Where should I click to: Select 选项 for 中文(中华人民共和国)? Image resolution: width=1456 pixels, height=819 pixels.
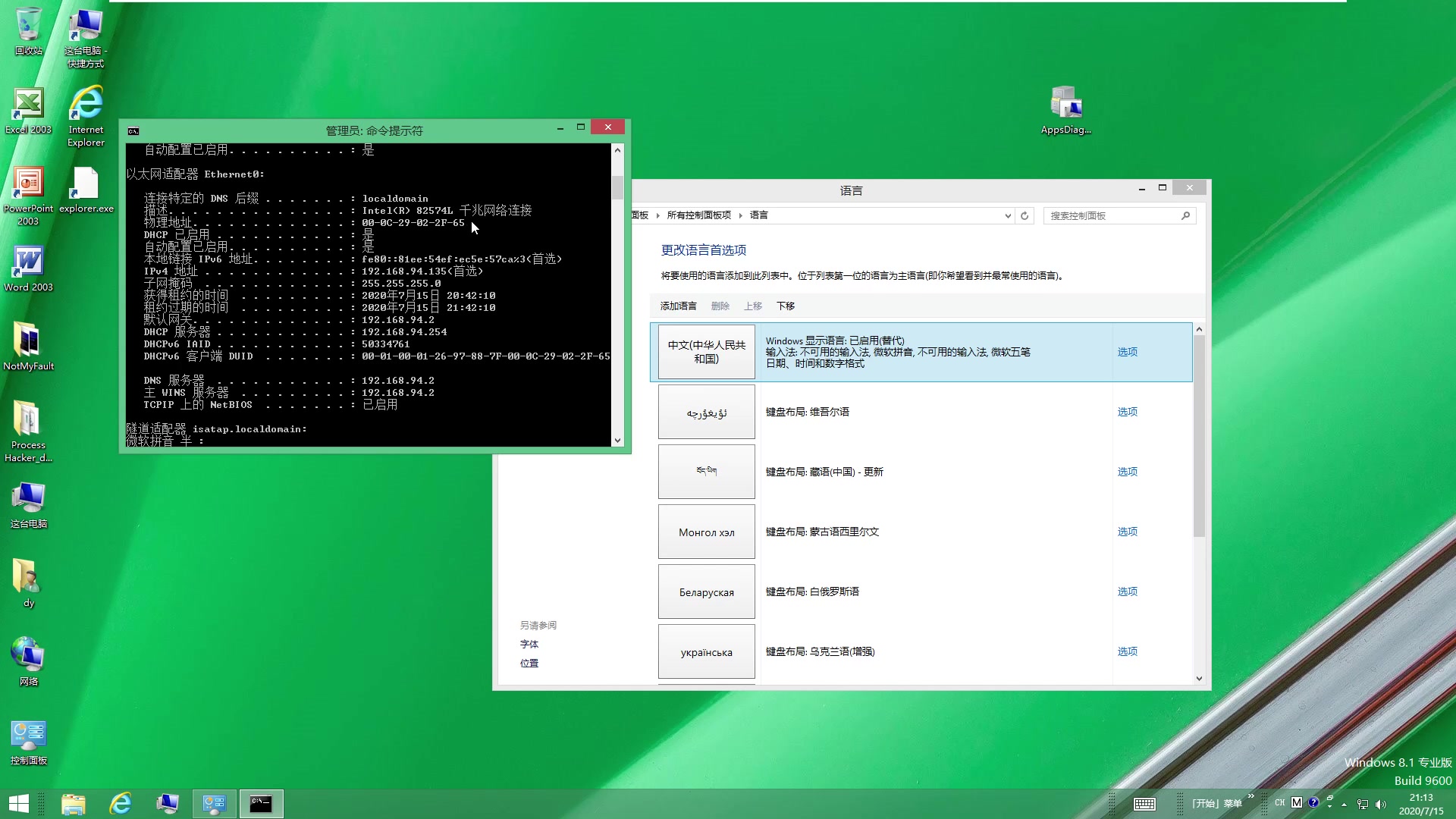coord(1128,351)
